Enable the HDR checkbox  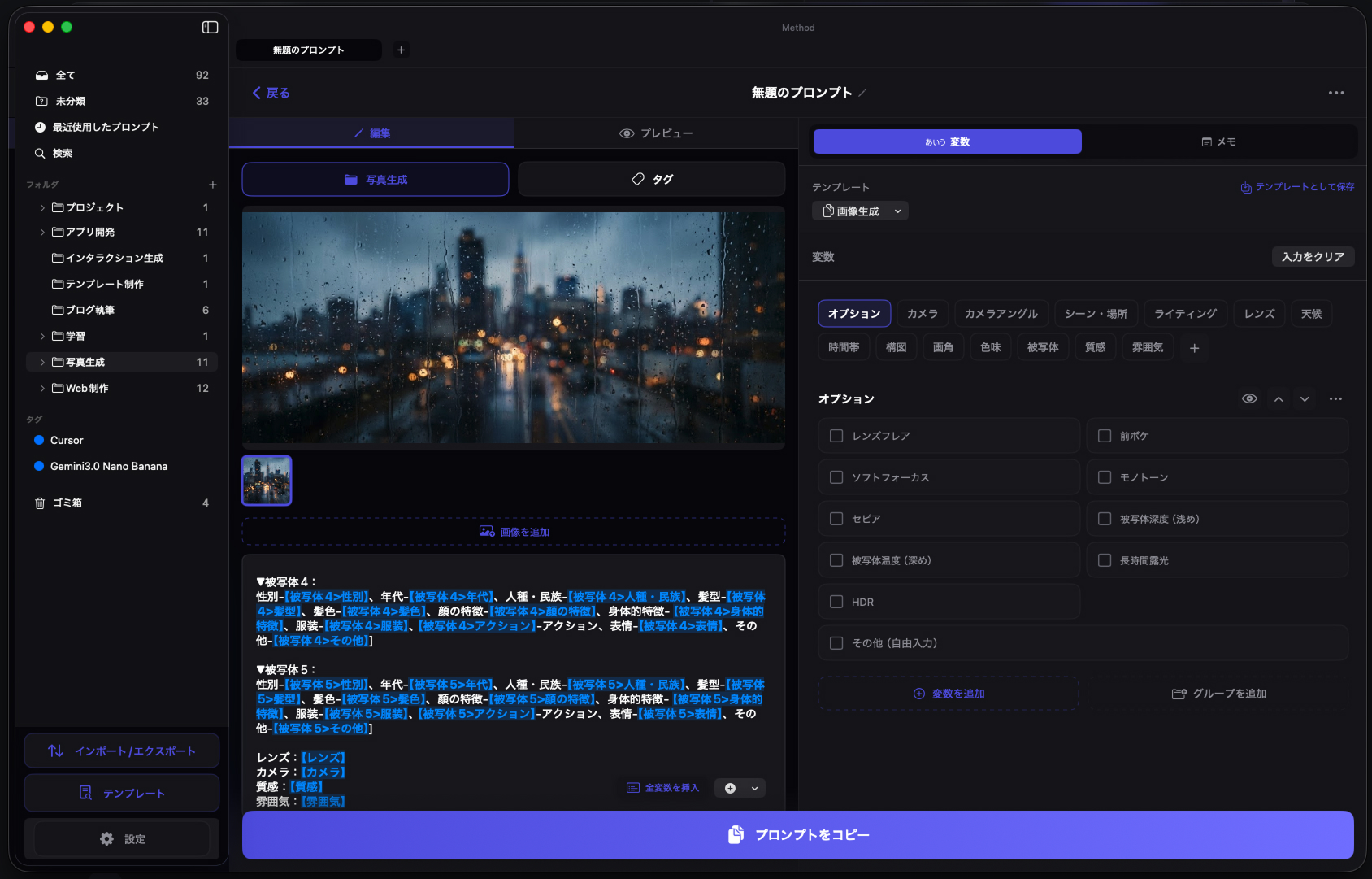pos(836,603)
